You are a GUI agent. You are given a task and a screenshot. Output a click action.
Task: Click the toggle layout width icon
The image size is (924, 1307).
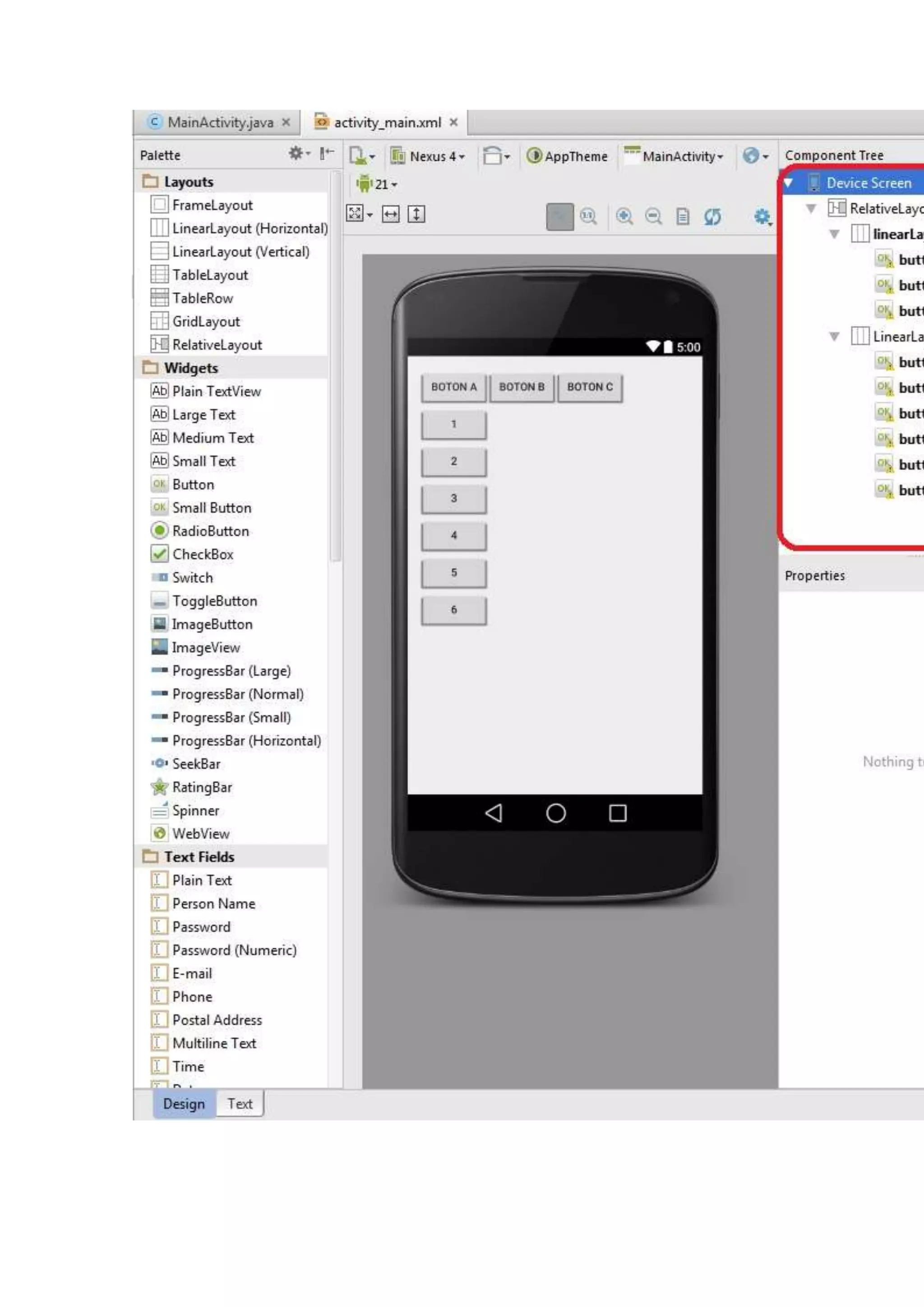(x=390, y=215)
